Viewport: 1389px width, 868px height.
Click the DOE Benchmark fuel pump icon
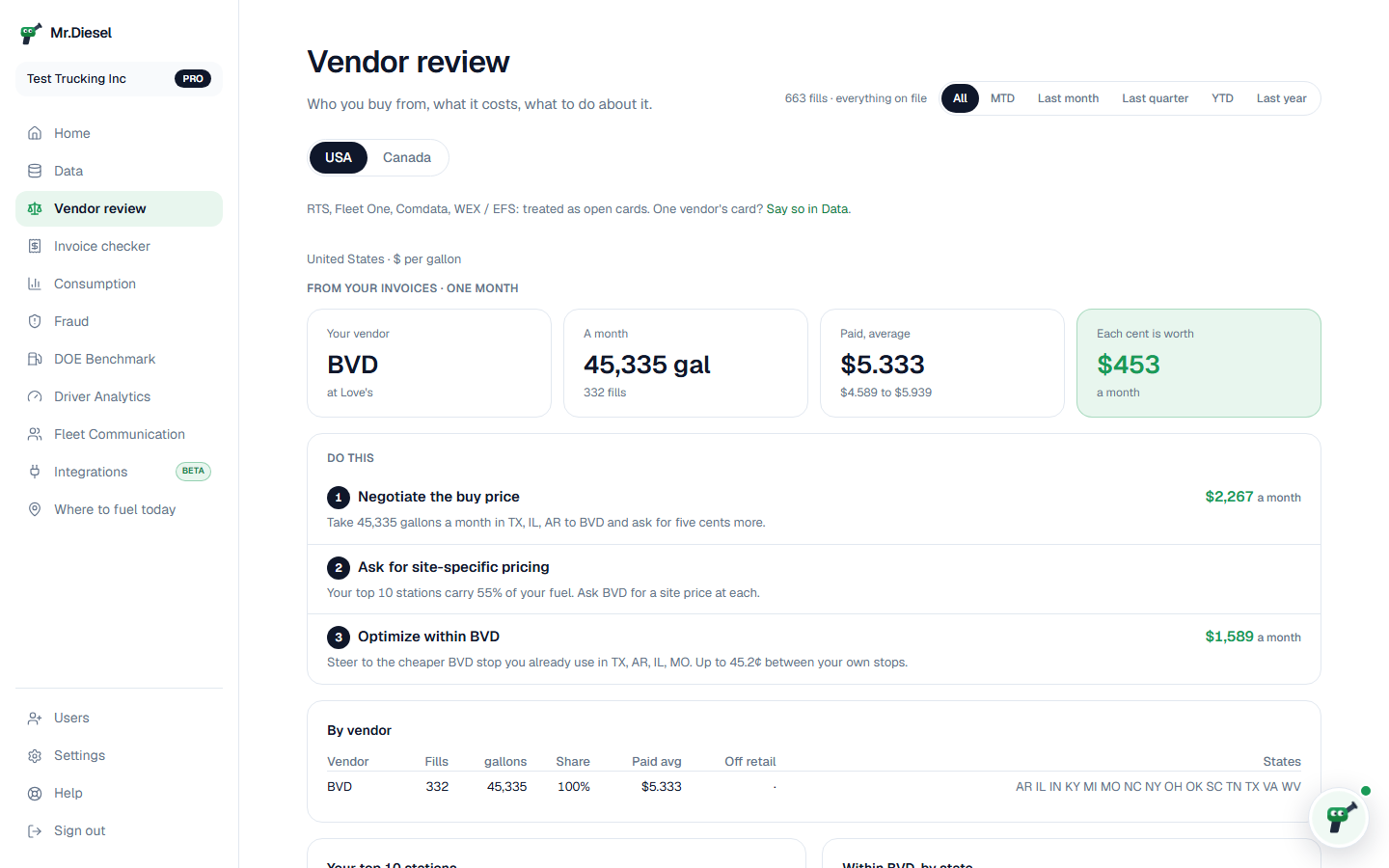tap(35, 359)
